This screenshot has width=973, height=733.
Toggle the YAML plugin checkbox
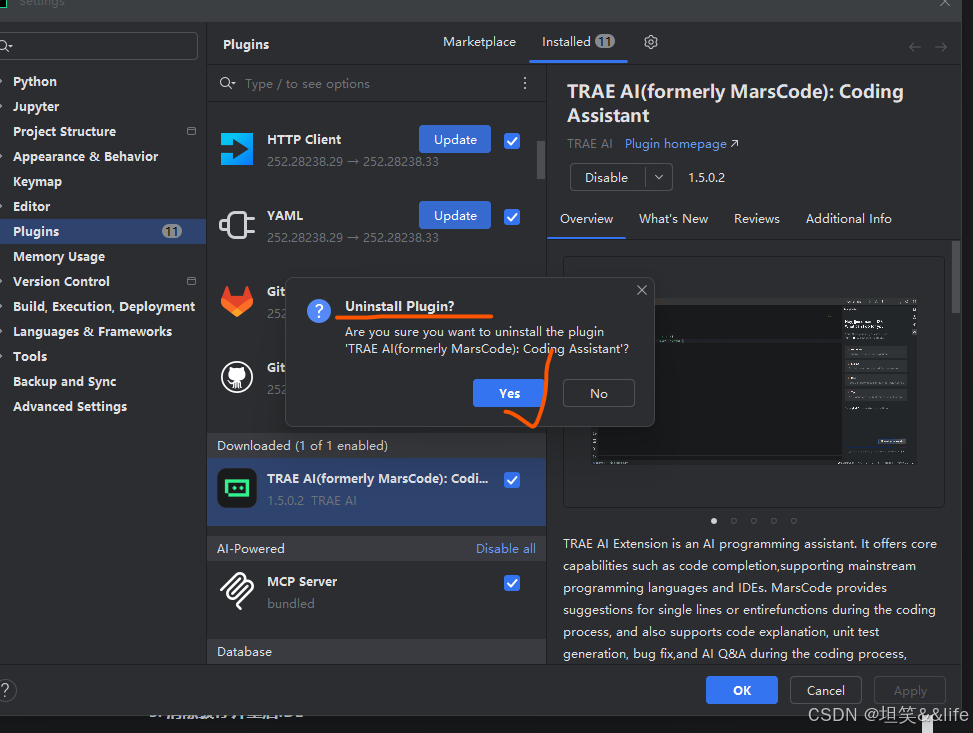[x=512, y=217]
